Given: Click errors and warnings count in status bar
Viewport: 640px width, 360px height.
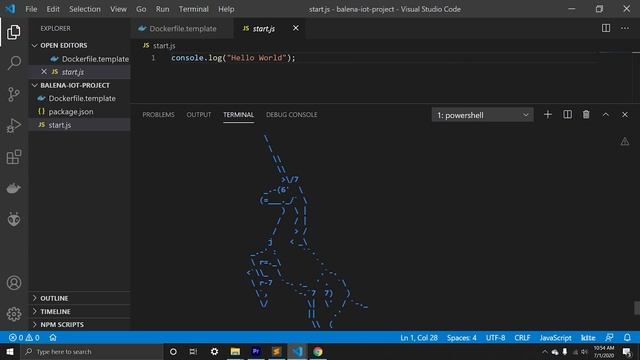Looking at the screenshot, I should (24, 338).
